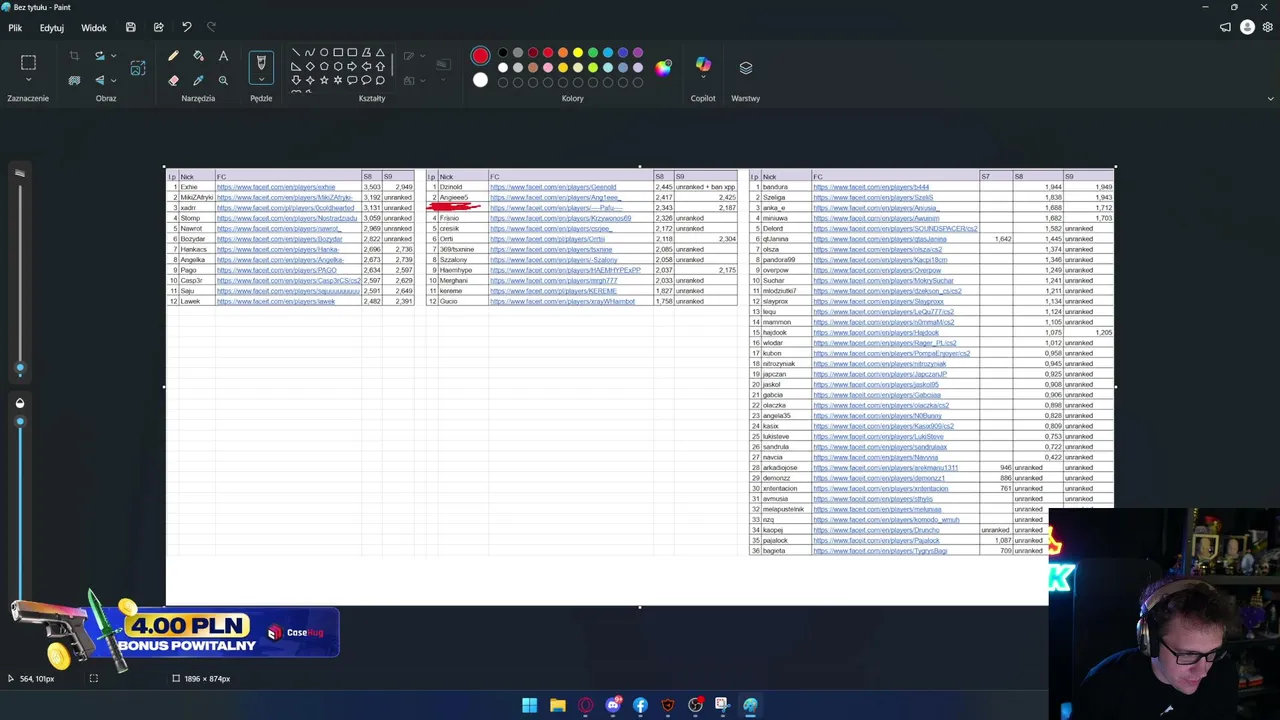Choose the Line shape
This screenshot has height=720, width=1280.
[295, 52]
